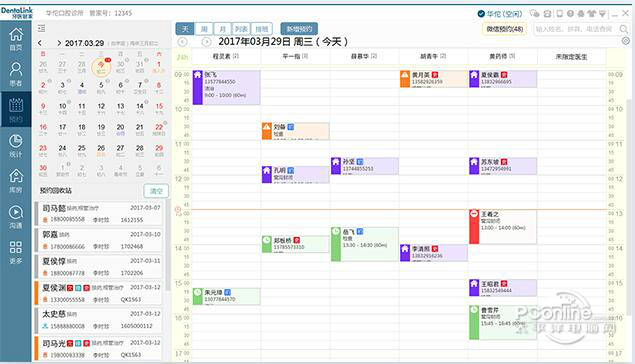Open the skin shirt icon in title bar

tap(592, 13)
